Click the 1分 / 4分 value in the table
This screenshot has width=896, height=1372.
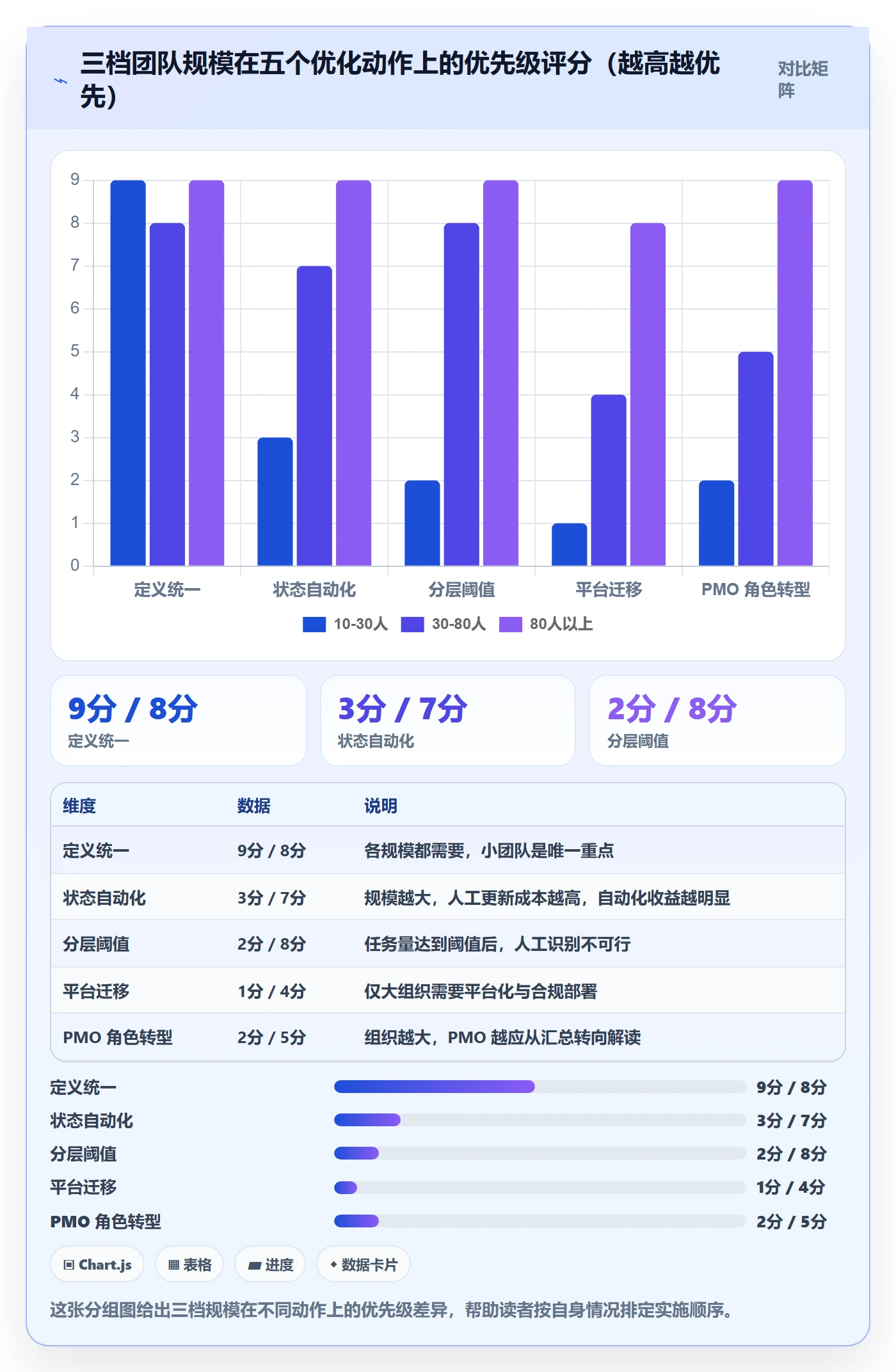tap(271, 991)
